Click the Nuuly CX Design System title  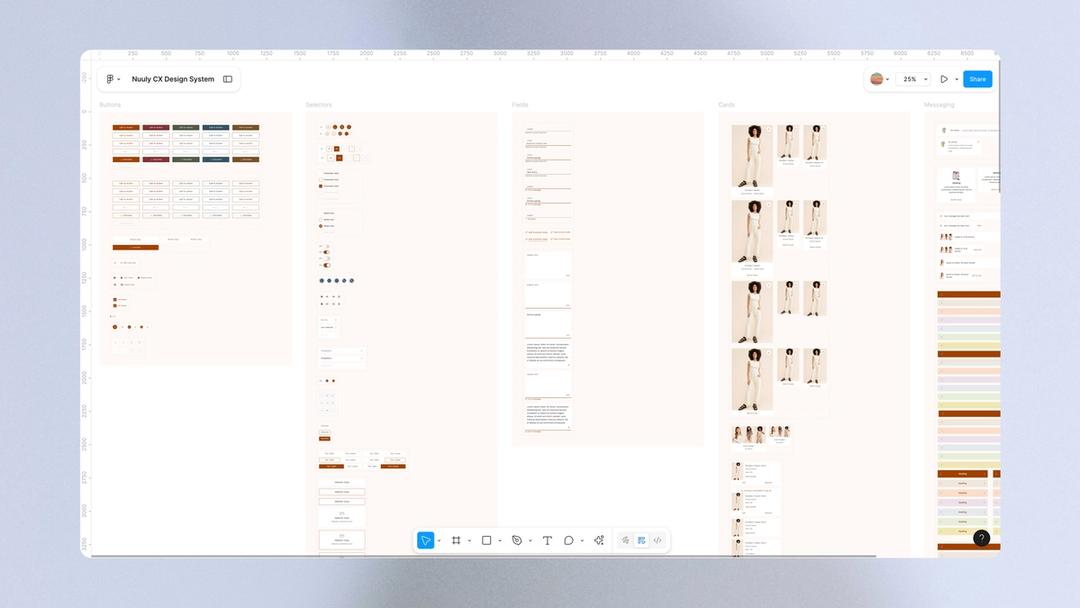(x=174, y=78)
